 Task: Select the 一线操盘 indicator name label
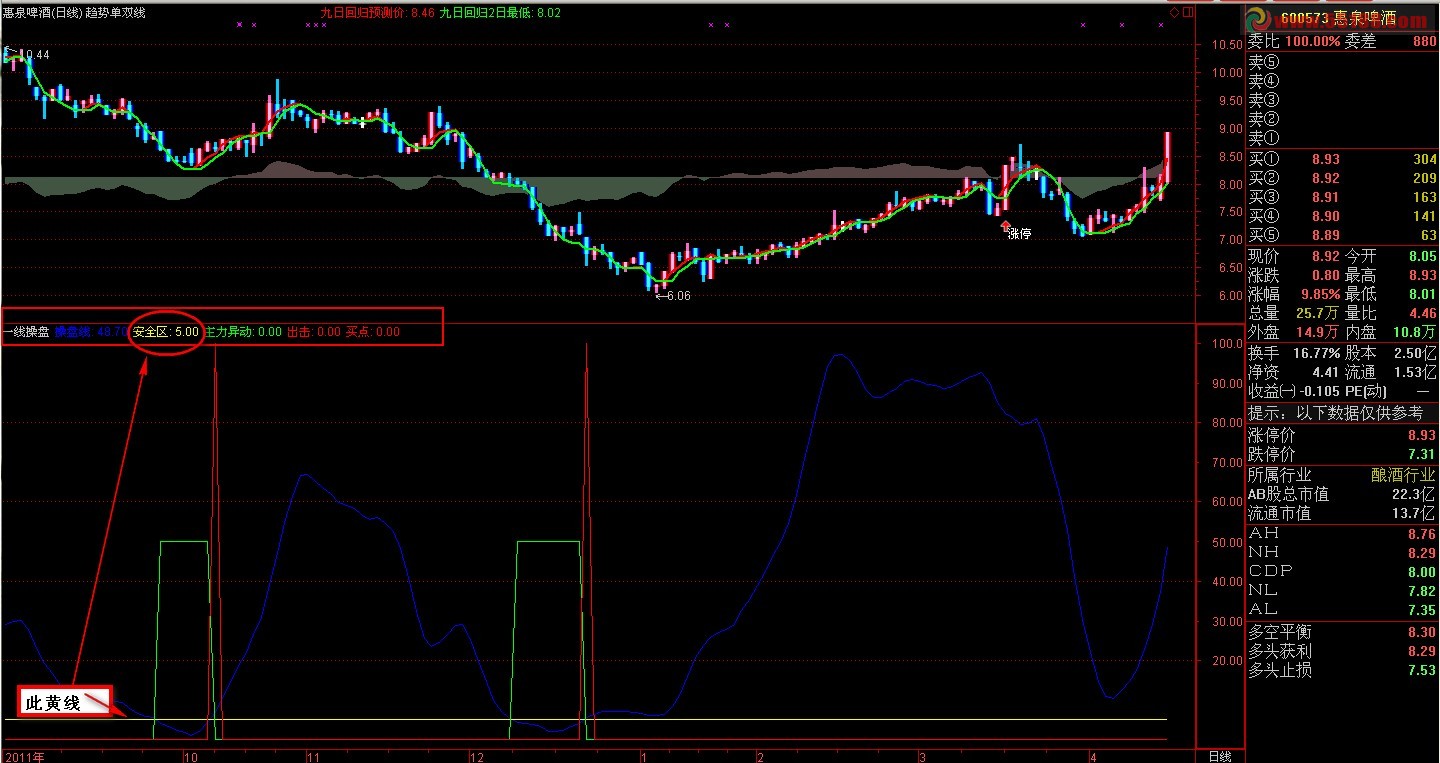(26, 331)
